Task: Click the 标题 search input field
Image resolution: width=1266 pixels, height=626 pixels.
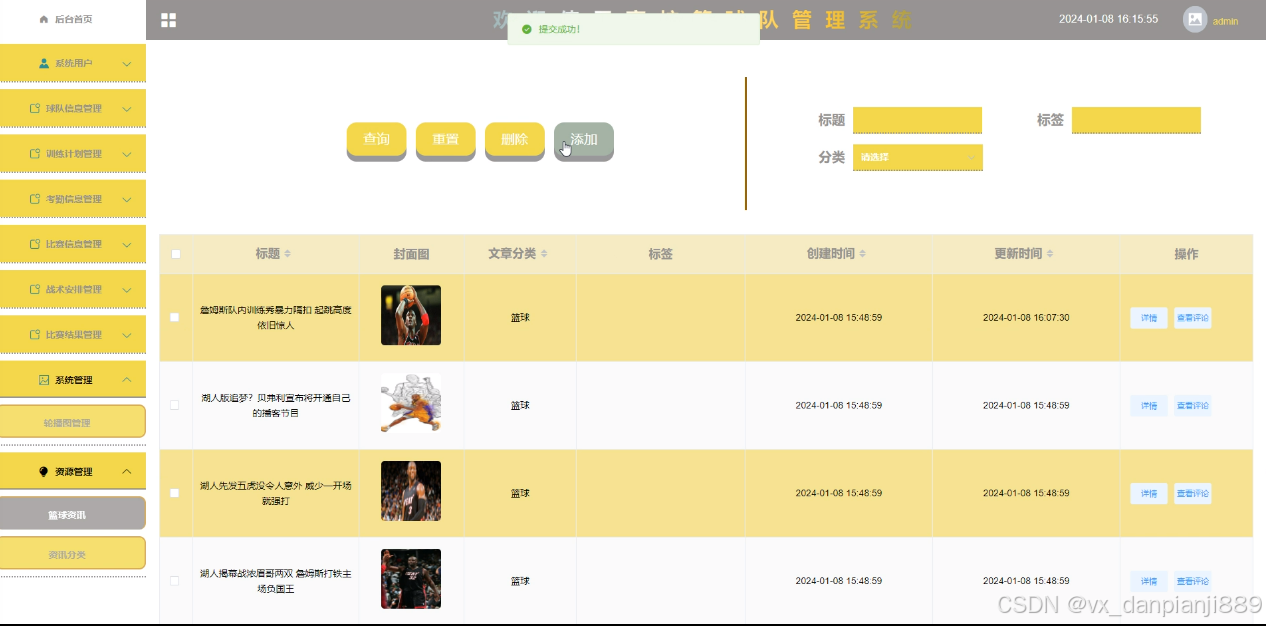Action: [917, 120]
